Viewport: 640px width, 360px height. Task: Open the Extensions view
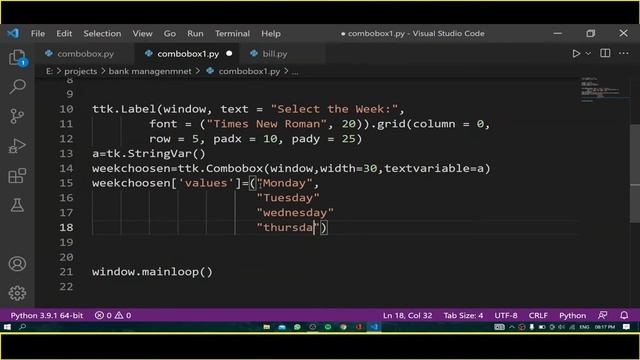(17, 176)
